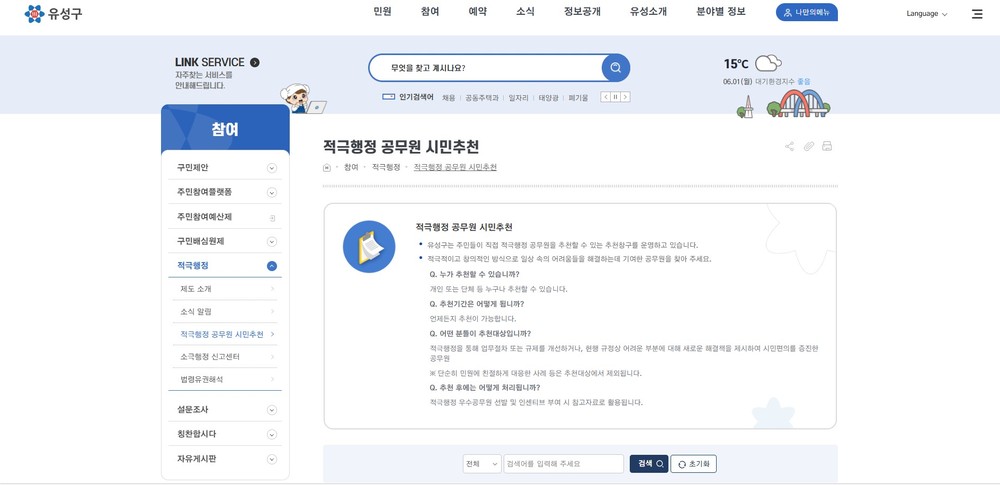Show previous popular search keyword
This screenshot has height=485, width=1000.
click(x=605, y=97)
